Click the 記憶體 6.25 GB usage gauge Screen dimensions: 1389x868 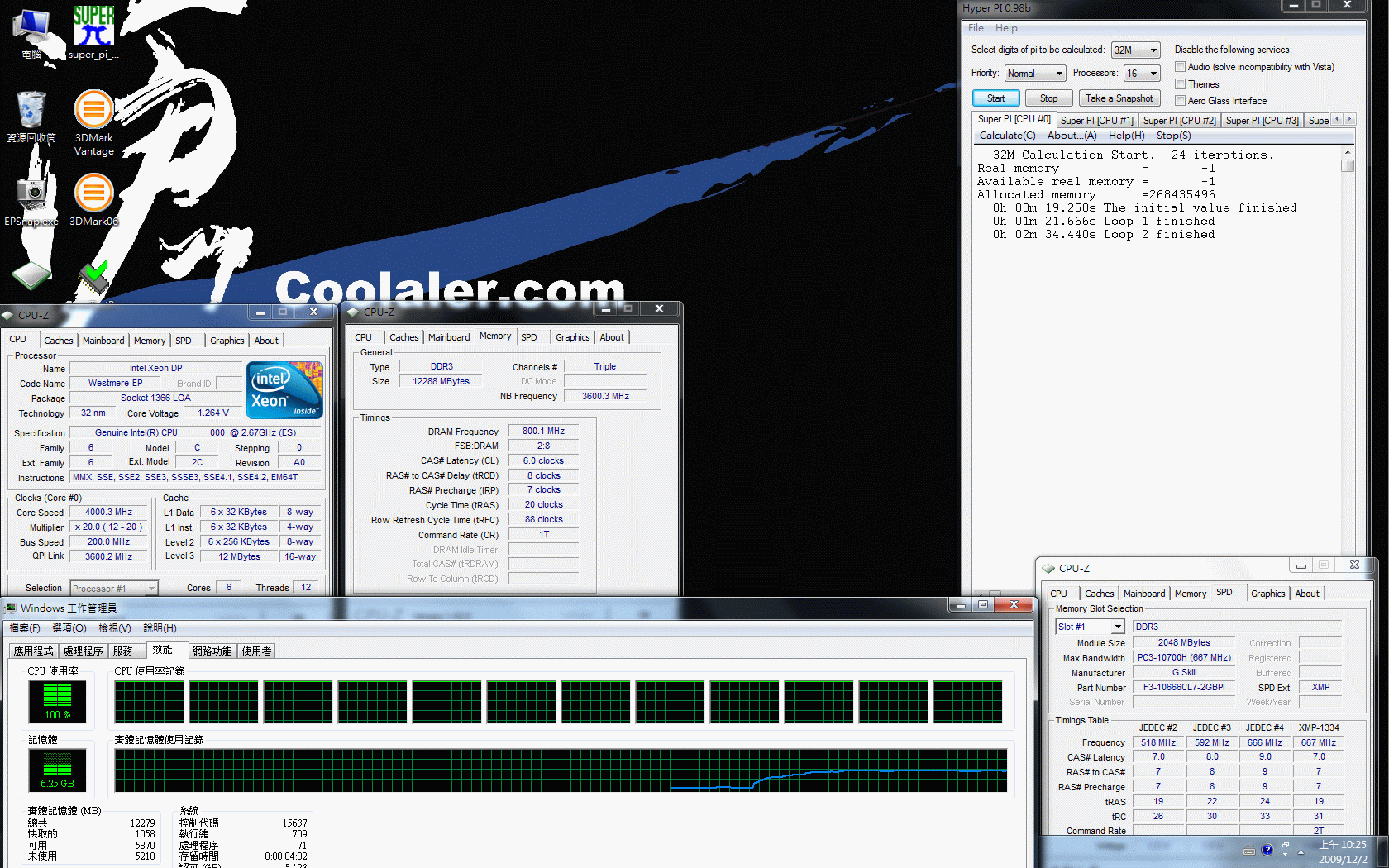tap(57, 770)
